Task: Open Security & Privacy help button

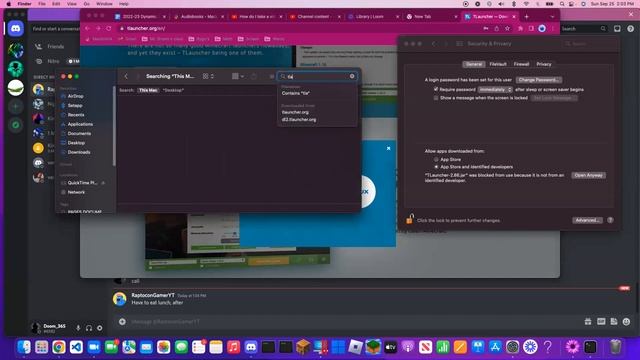Action: click(610, 220)
